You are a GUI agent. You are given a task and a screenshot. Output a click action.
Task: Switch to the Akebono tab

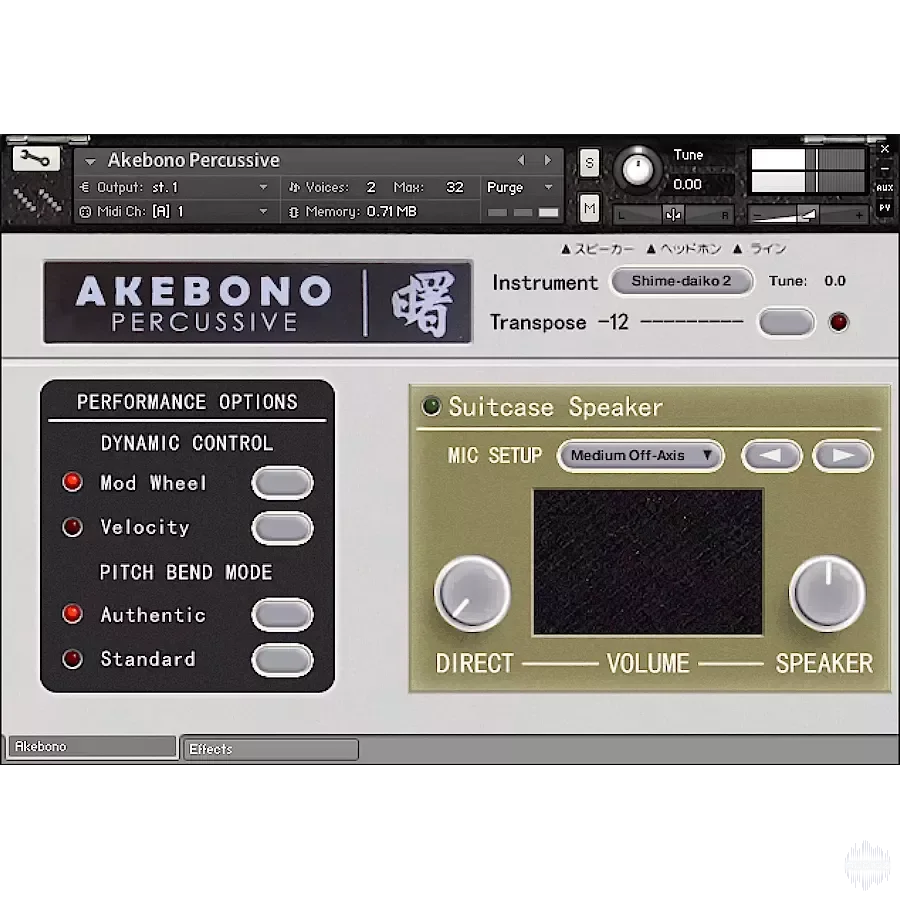[x=92, y=746]
